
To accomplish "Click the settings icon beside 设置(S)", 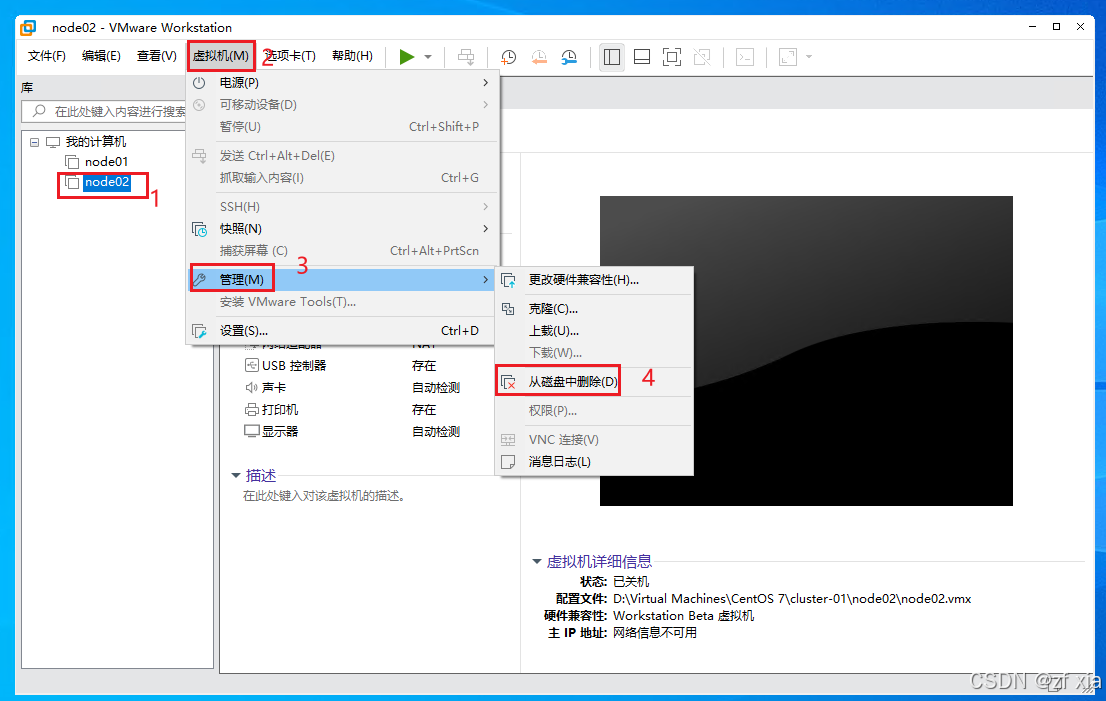I will (200, 331).
